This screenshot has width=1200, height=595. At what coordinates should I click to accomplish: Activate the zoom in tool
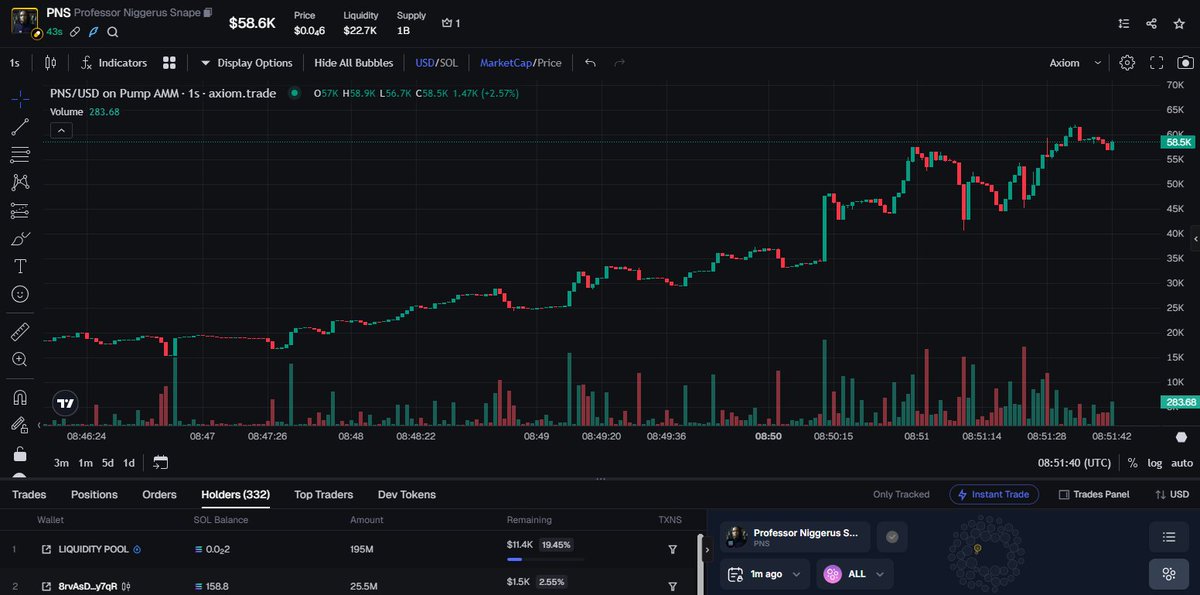20,359
